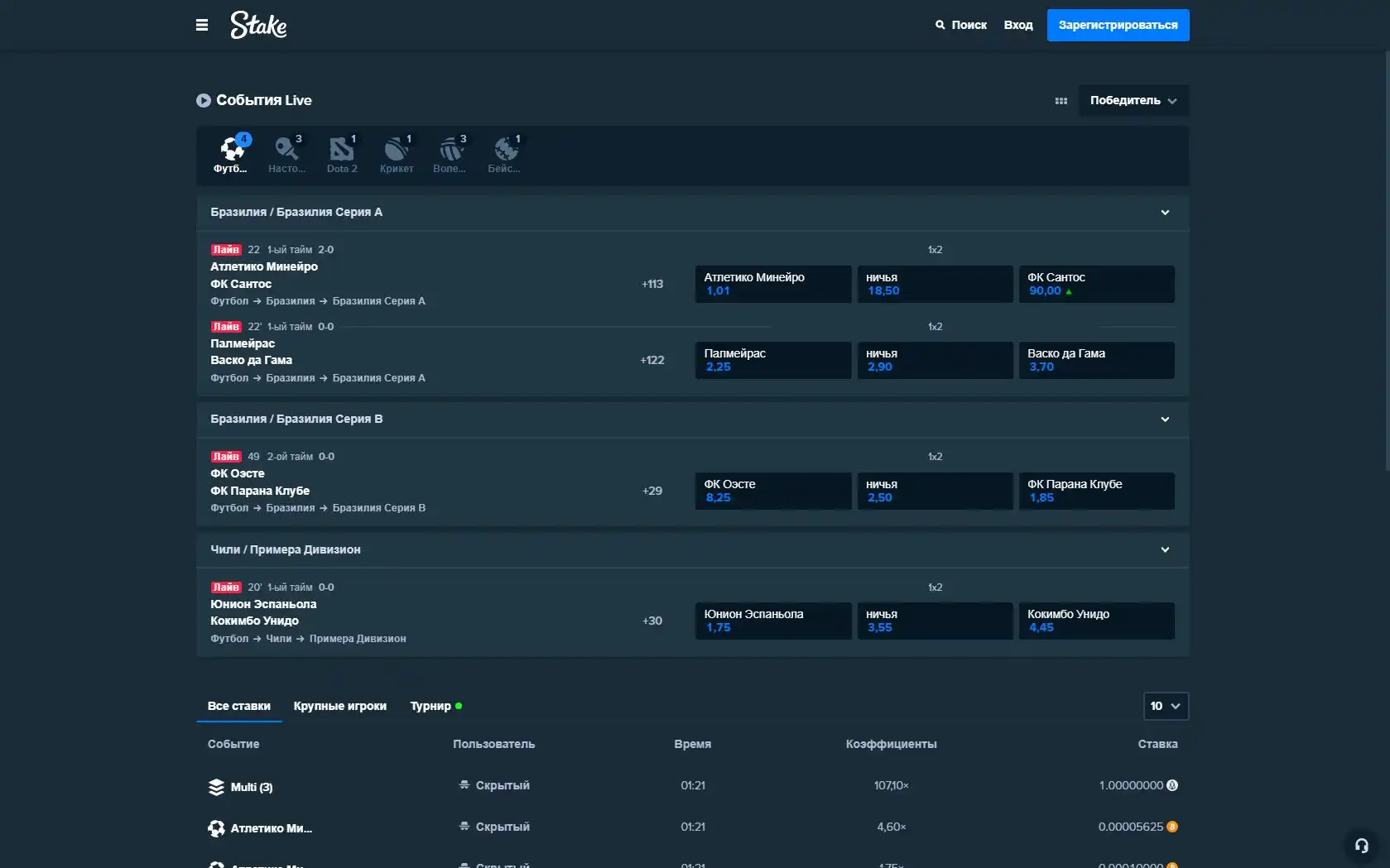Collapse the Бразилия Серия B section
The image size is (1390, 868).
coord(1165,420)
